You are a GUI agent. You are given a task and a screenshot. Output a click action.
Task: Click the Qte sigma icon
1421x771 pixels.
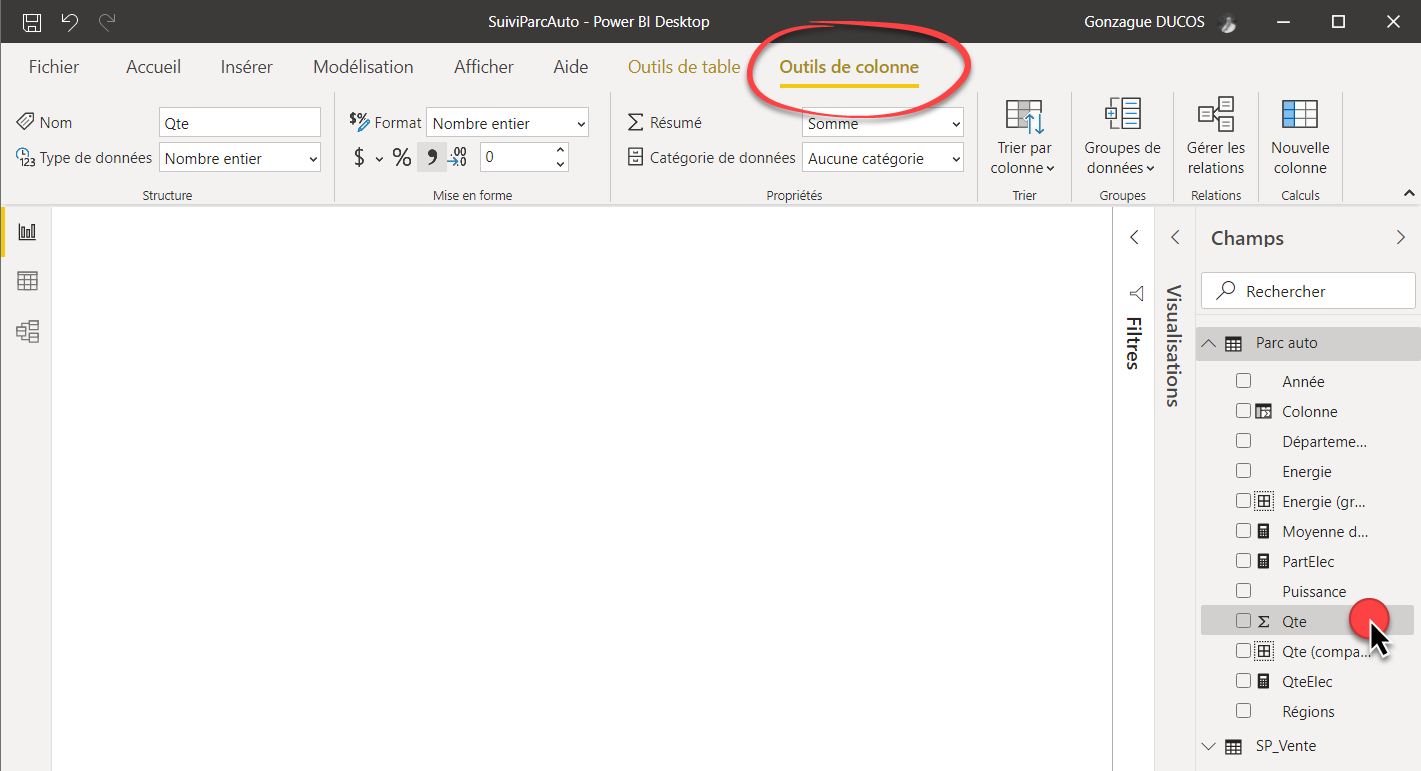click(x=1263, y=621)
